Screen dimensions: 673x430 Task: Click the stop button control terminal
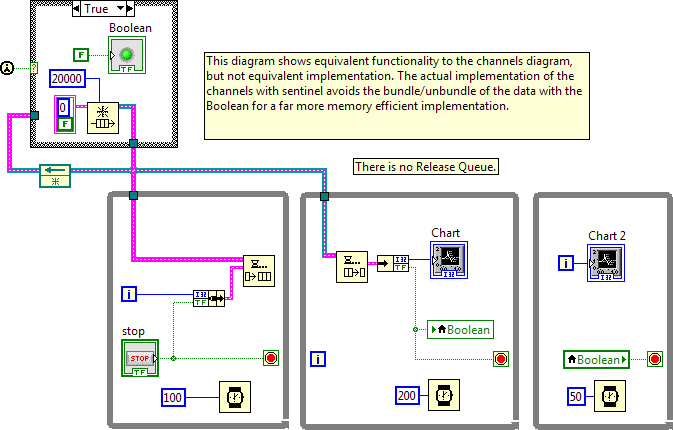[140, 358]
